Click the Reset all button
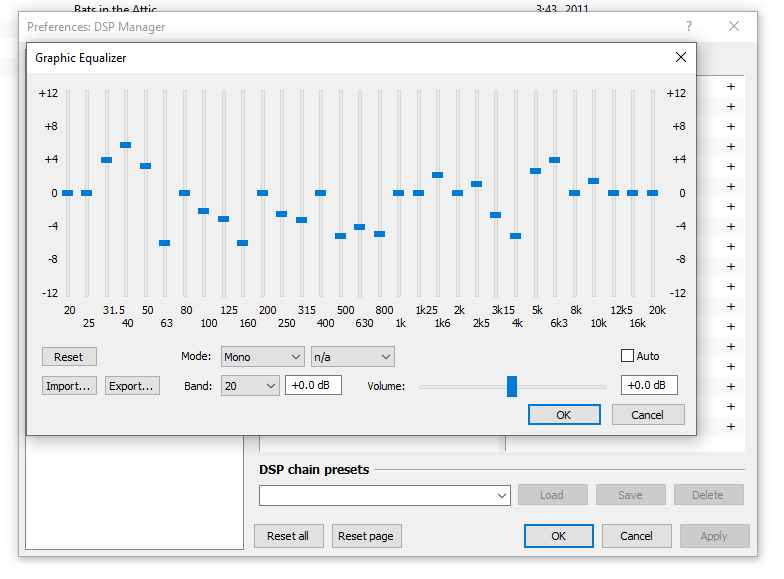 pos(288,536)
